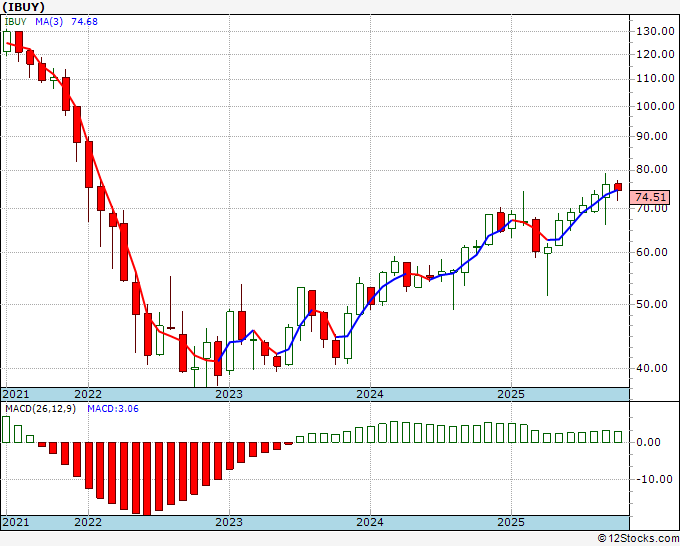The height and width of the screenshot is (546, 680).
Task: Click the 100.00 price axis label
Action: (655, 106)
